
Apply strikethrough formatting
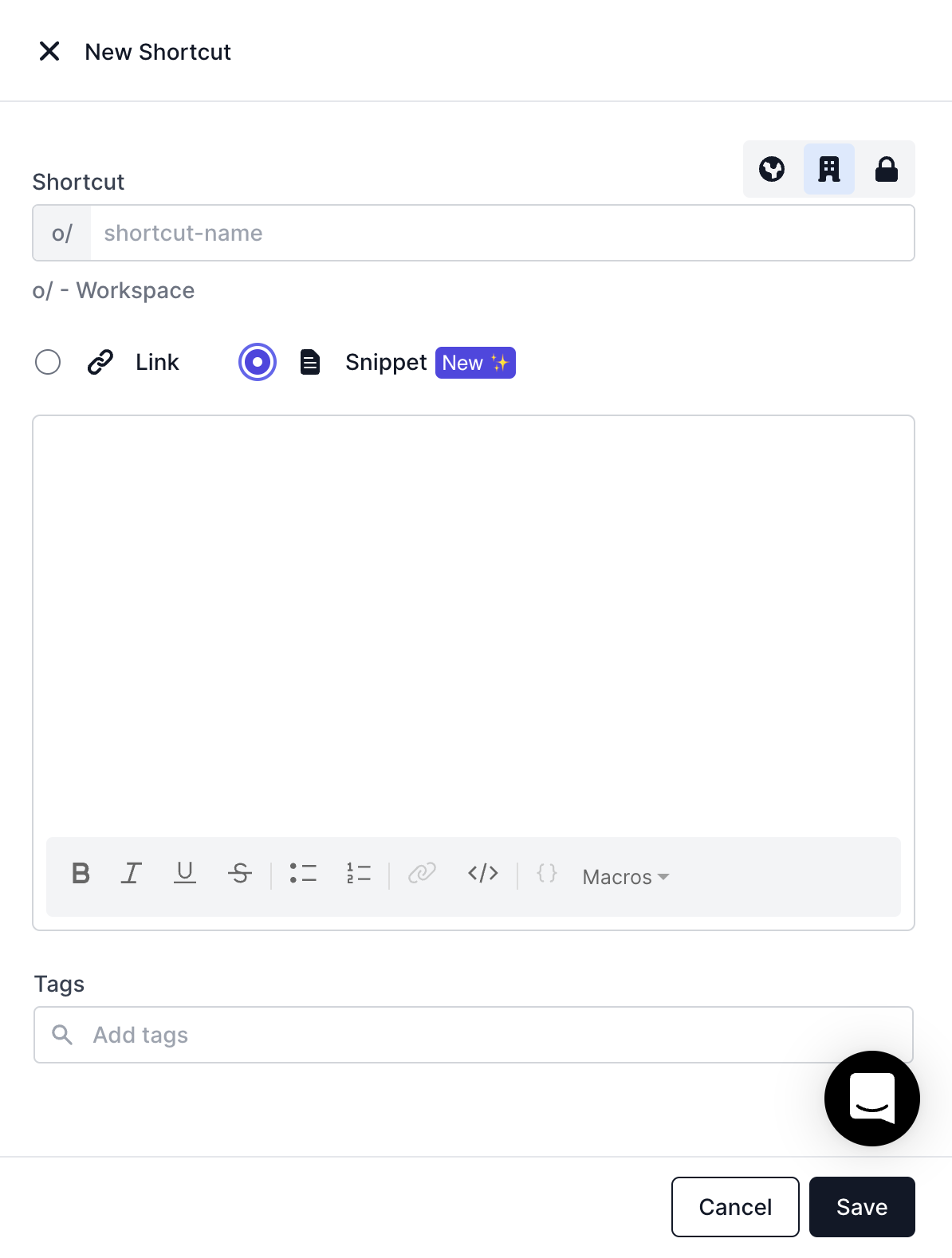[239, 874]
